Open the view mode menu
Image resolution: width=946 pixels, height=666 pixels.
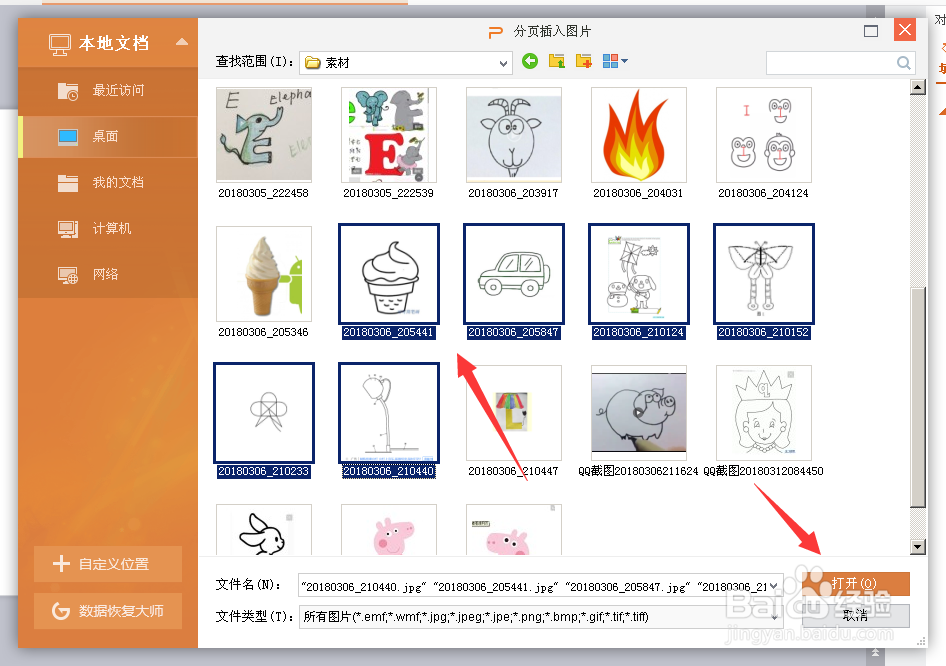[615, 61]
